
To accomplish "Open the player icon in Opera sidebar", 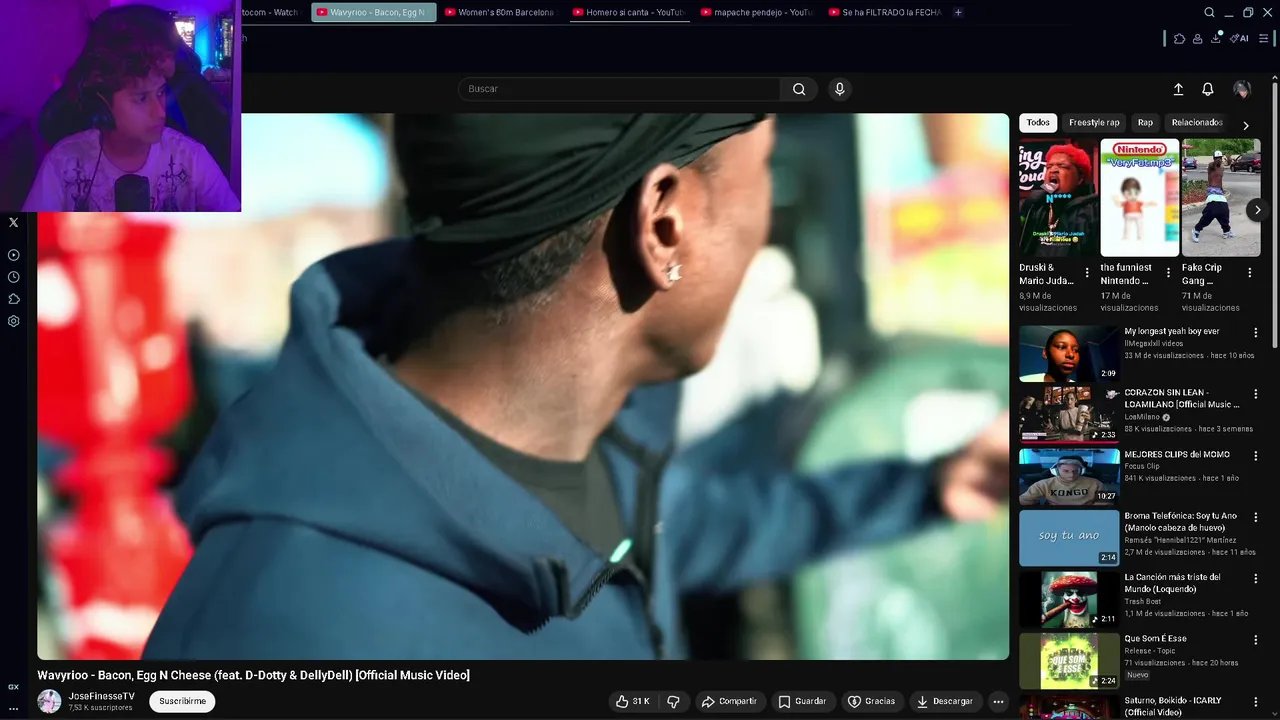I will click(13, 255).
